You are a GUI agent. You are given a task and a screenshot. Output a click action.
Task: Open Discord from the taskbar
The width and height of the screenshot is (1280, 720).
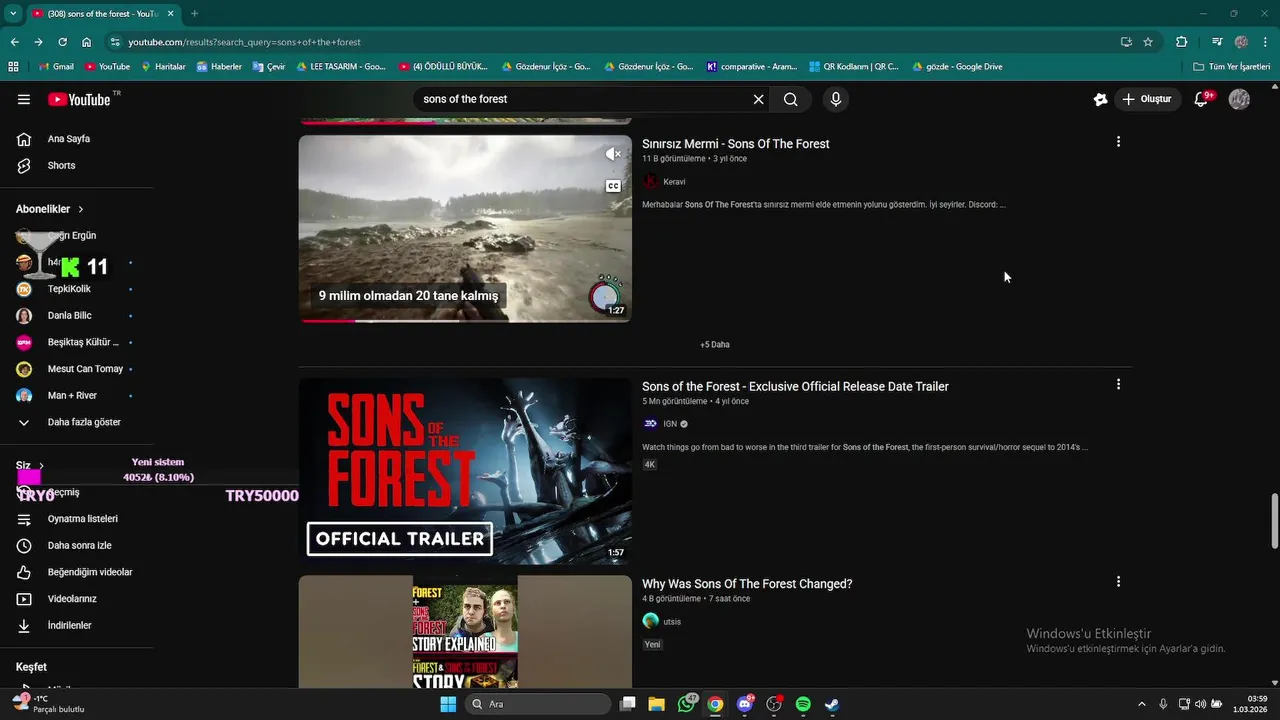745,704
